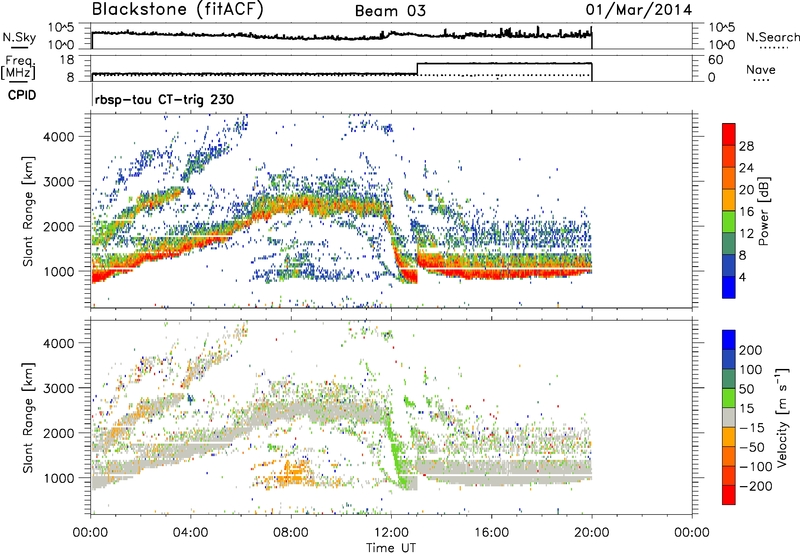Click the red top segment of Power colorbar

(x=729, y=134)
